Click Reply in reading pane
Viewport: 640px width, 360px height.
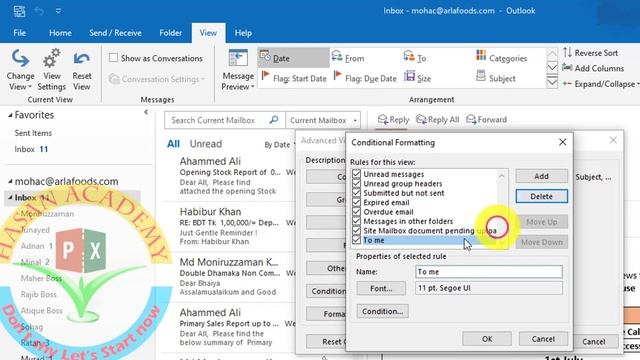click(x=393, y=120)
